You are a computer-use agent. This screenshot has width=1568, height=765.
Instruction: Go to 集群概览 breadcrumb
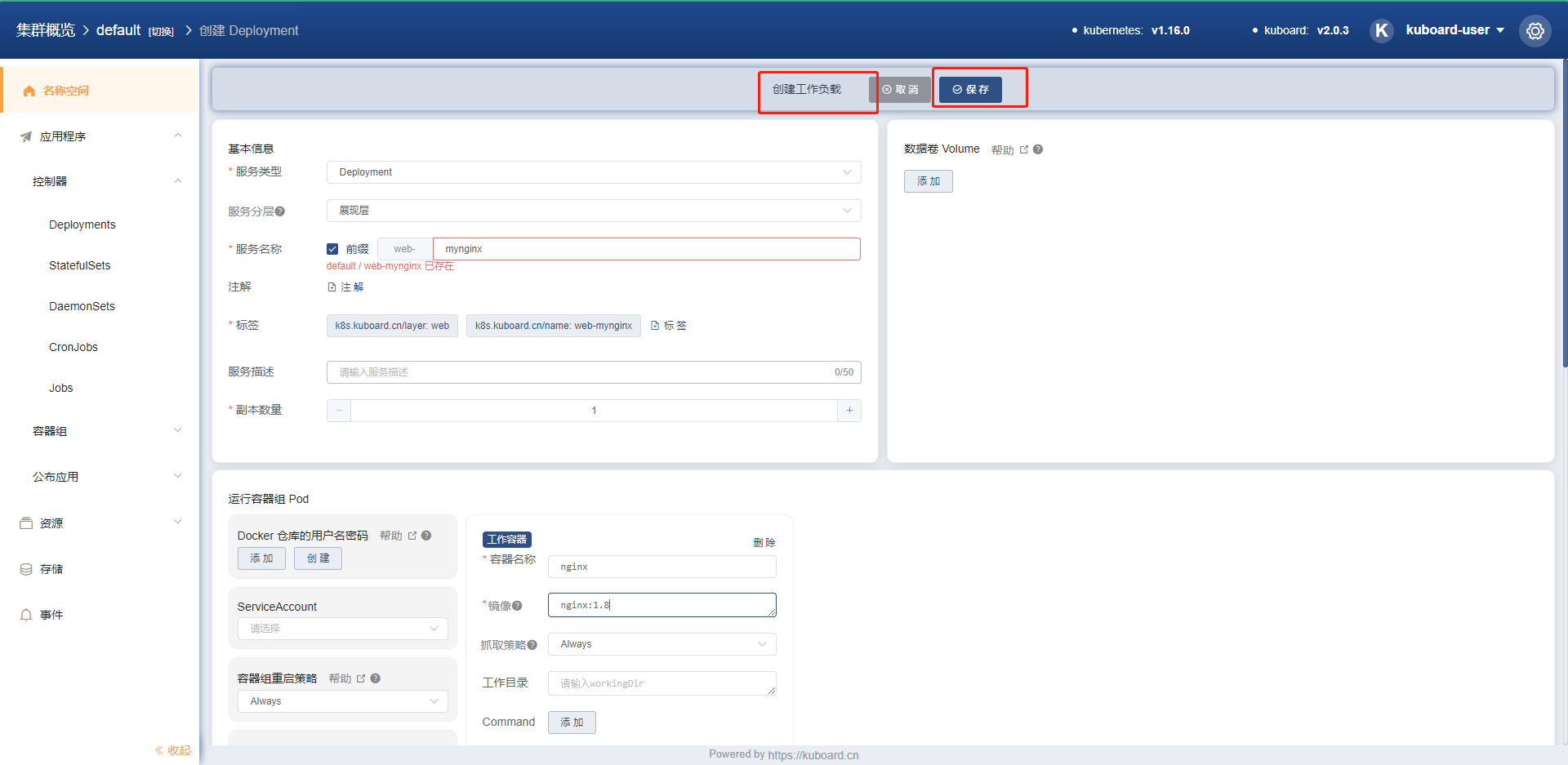(46, 30)
